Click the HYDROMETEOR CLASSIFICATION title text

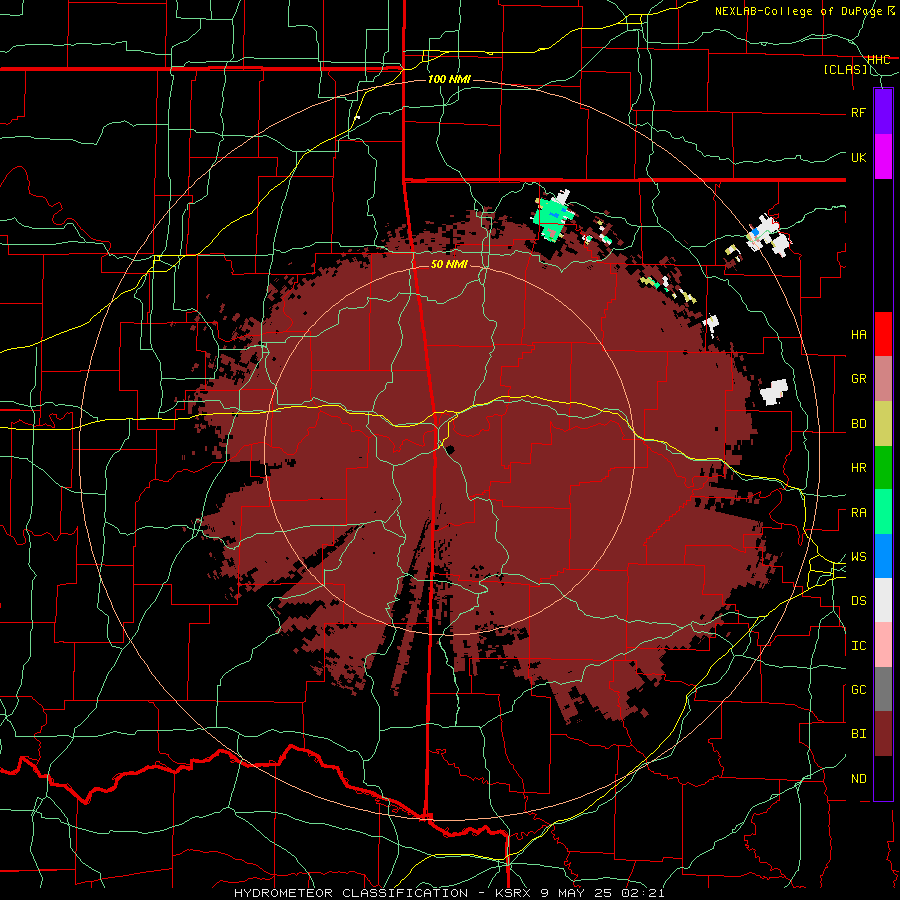tap(351, 893)
